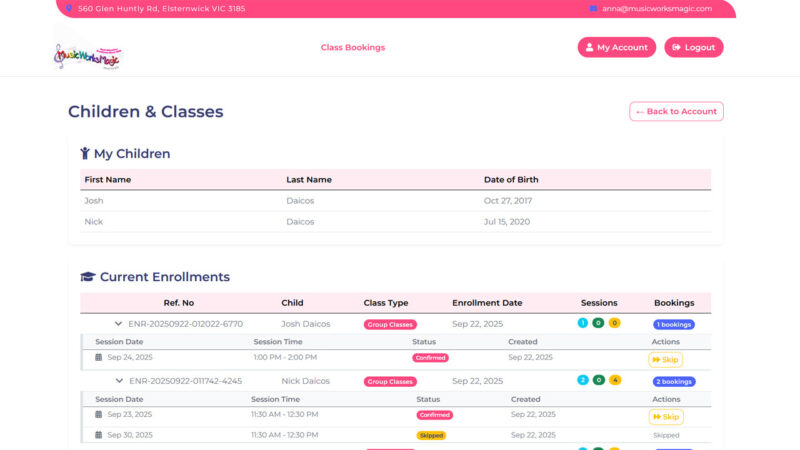Click the calendar icon for Sep 24, 2025
The width and height of the screenshot is (800, 450).
pos(98,357)
